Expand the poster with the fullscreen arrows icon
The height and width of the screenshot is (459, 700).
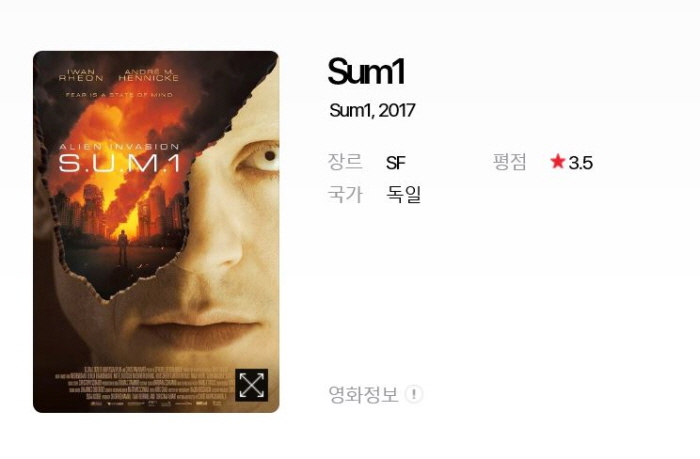(x=251, y=385)
